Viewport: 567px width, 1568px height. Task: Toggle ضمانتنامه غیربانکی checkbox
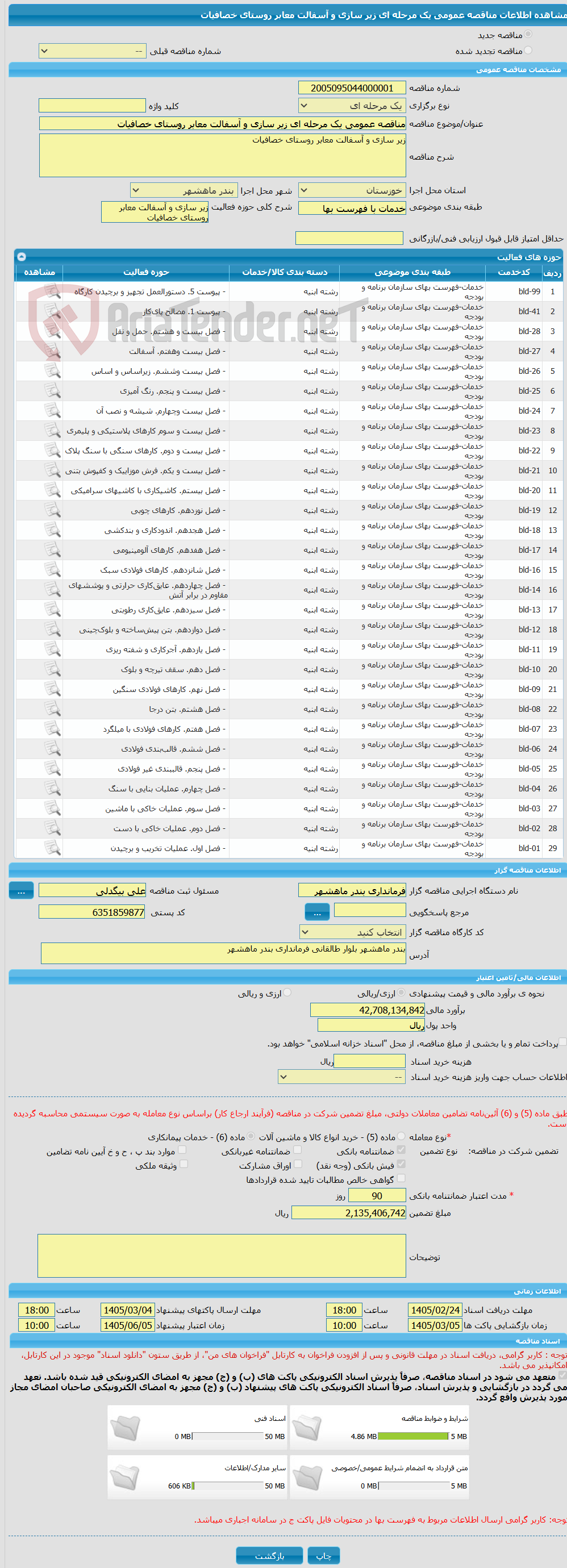(x=298, y=1150)
